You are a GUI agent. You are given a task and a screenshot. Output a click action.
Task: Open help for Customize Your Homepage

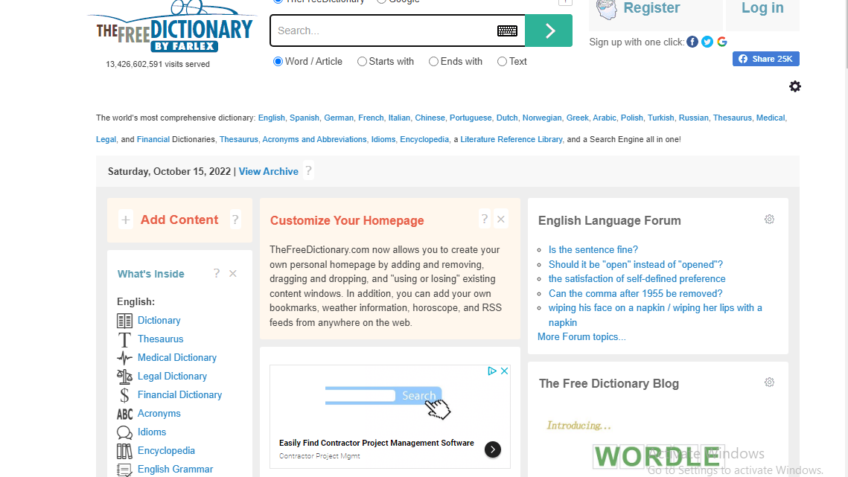[x=485, y=219]
